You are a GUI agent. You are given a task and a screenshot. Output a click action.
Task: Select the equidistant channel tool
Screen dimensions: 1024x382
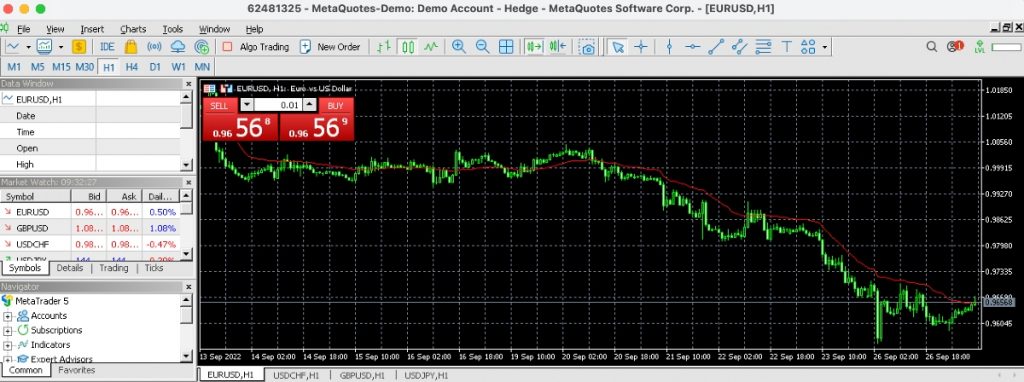pyautogui.click(x=739, y=46)
